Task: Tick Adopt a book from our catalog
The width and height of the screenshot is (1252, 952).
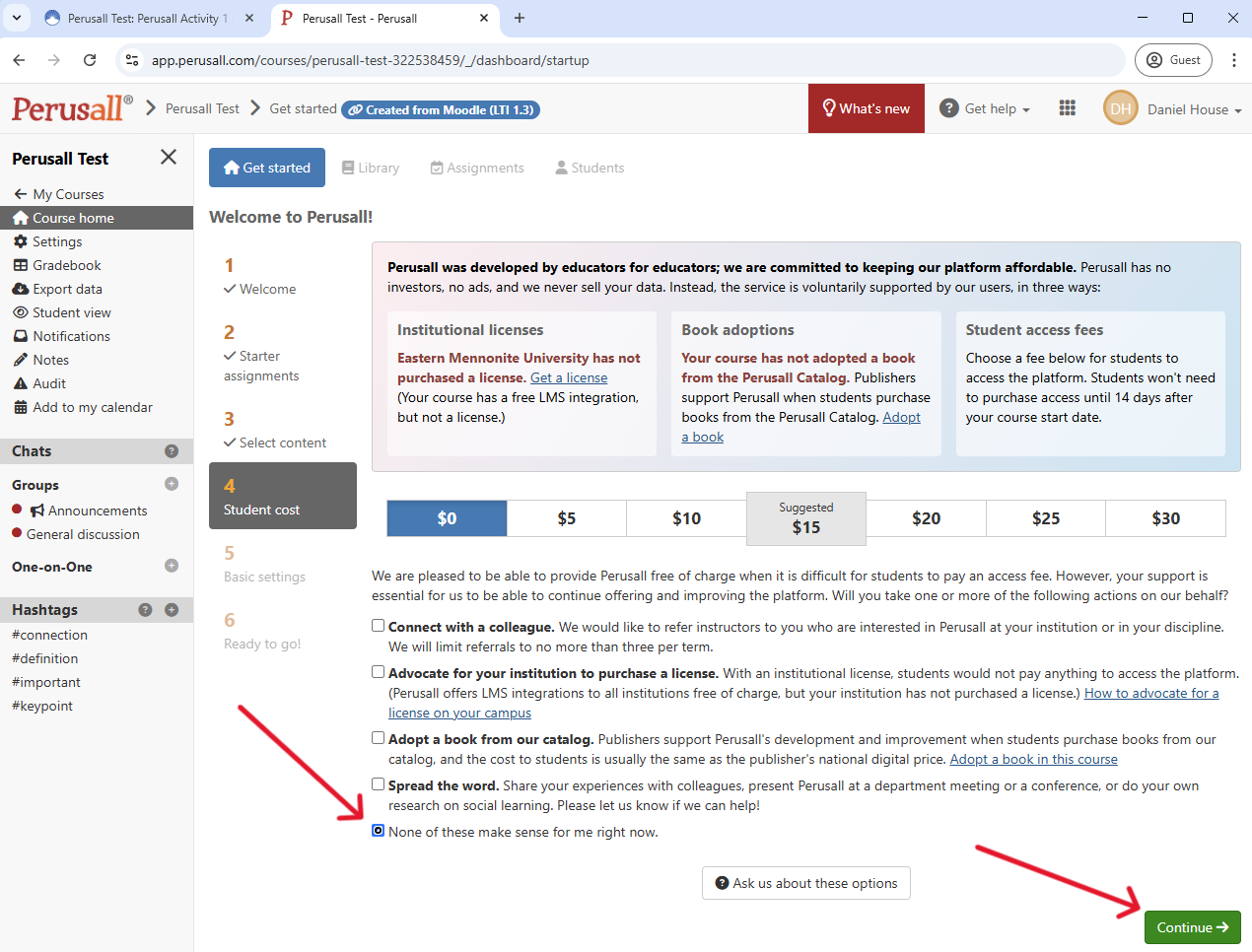Action: tap(378, 738)
